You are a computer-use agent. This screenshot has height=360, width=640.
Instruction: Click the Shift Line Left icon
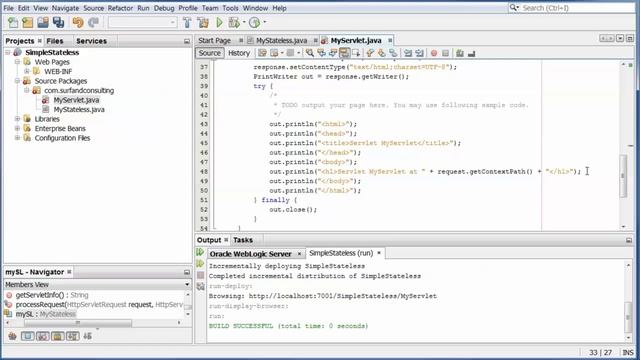[x=407, y=53]
